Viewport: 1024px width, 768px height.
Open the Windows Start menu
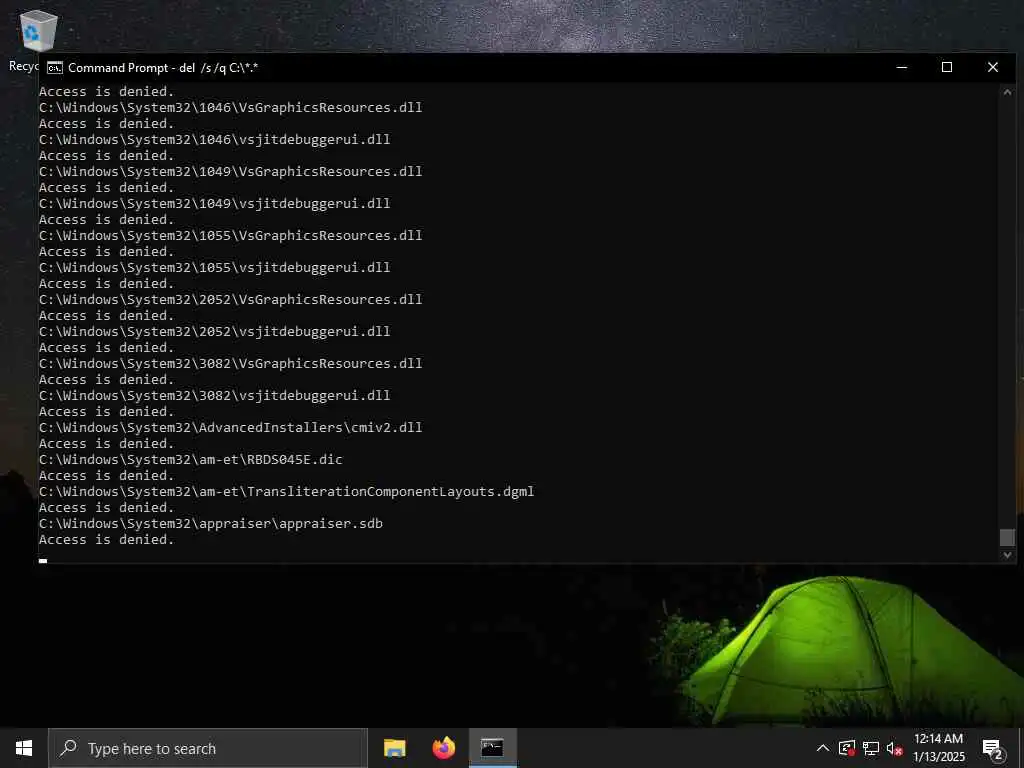coord(24,748)
